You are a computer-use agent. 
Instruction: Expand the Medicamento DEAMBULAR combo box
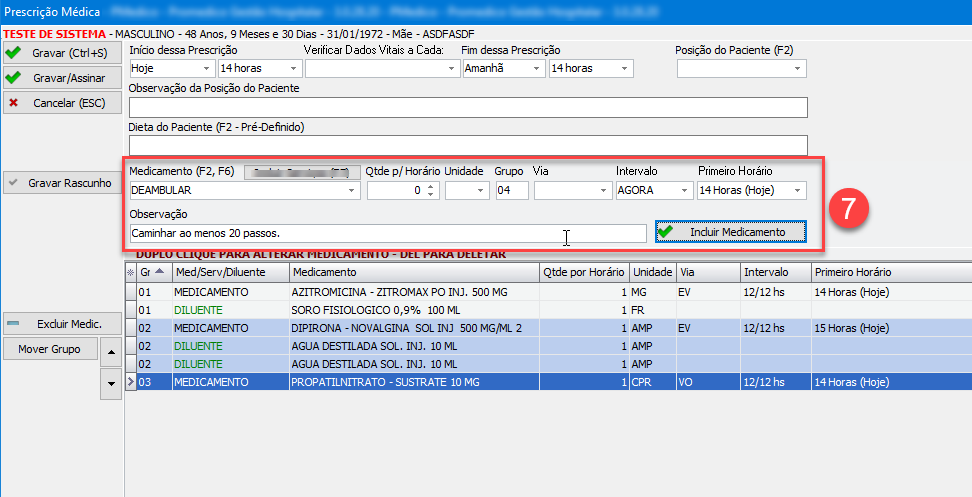pos(351,190)
